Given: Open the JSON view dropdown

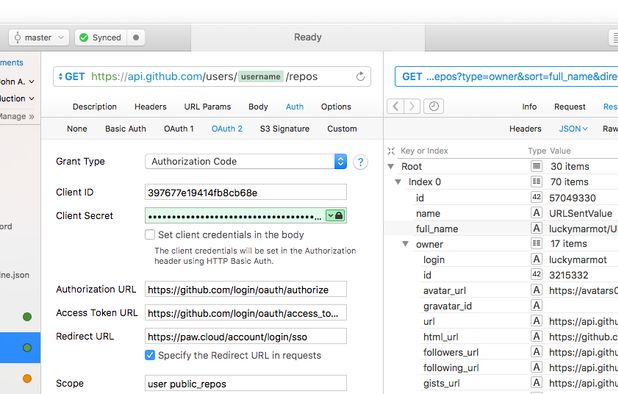Looking at the screenshot, I should coord(573,129).
